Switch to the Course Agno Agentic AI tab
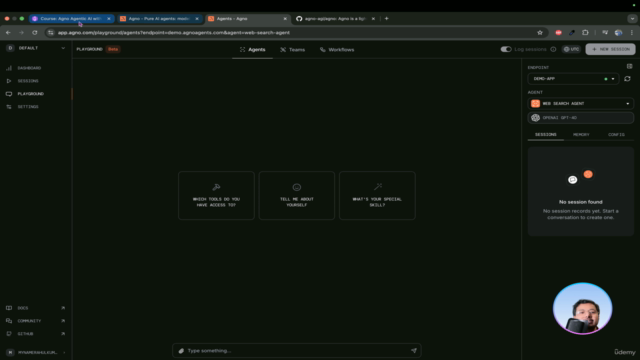The width and height of the screenshot is (640, 360). point(70,19)
